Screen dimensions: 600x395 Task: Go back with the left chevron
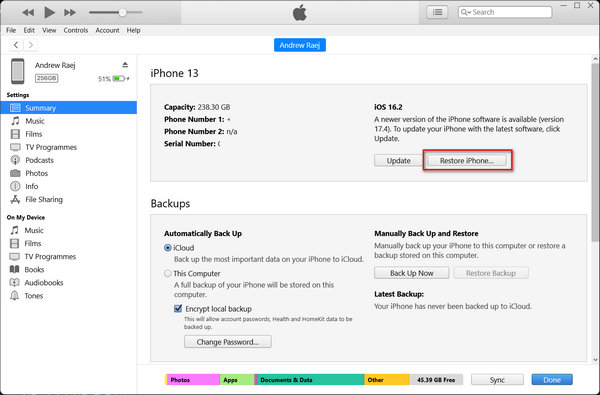(x=16, y=45)
